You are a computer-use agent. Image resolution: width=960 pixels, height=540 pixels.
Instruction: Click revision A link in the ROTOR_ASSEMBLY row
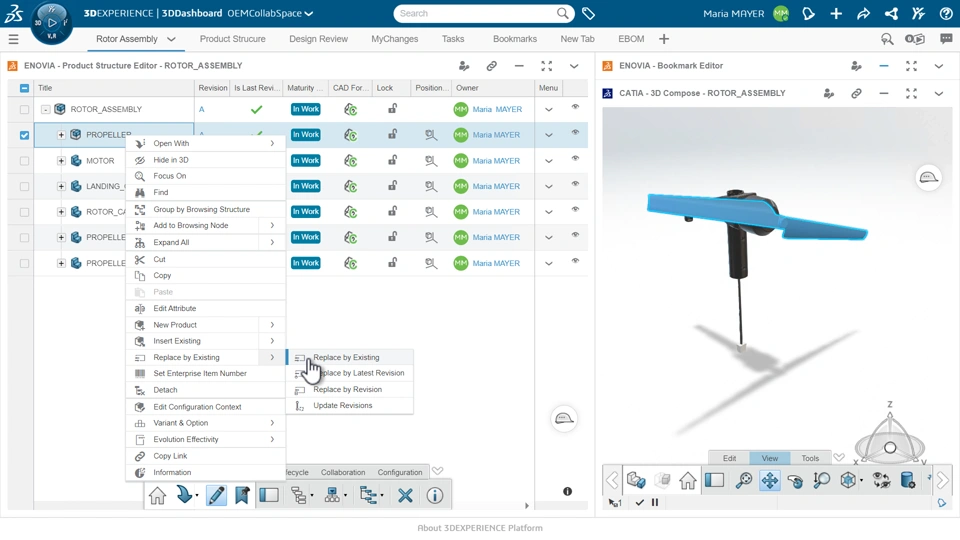[201, 110]
